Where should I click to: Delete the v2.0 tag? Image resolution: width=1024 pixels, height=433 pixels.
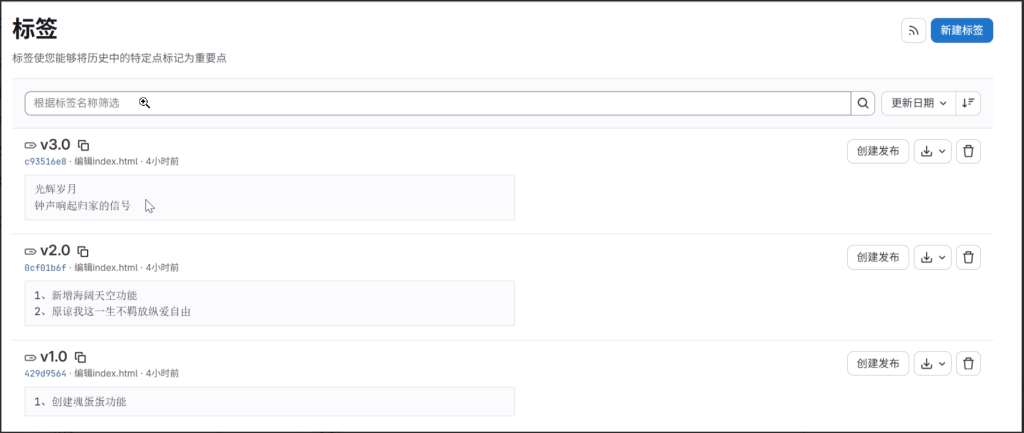pos(968,257)
